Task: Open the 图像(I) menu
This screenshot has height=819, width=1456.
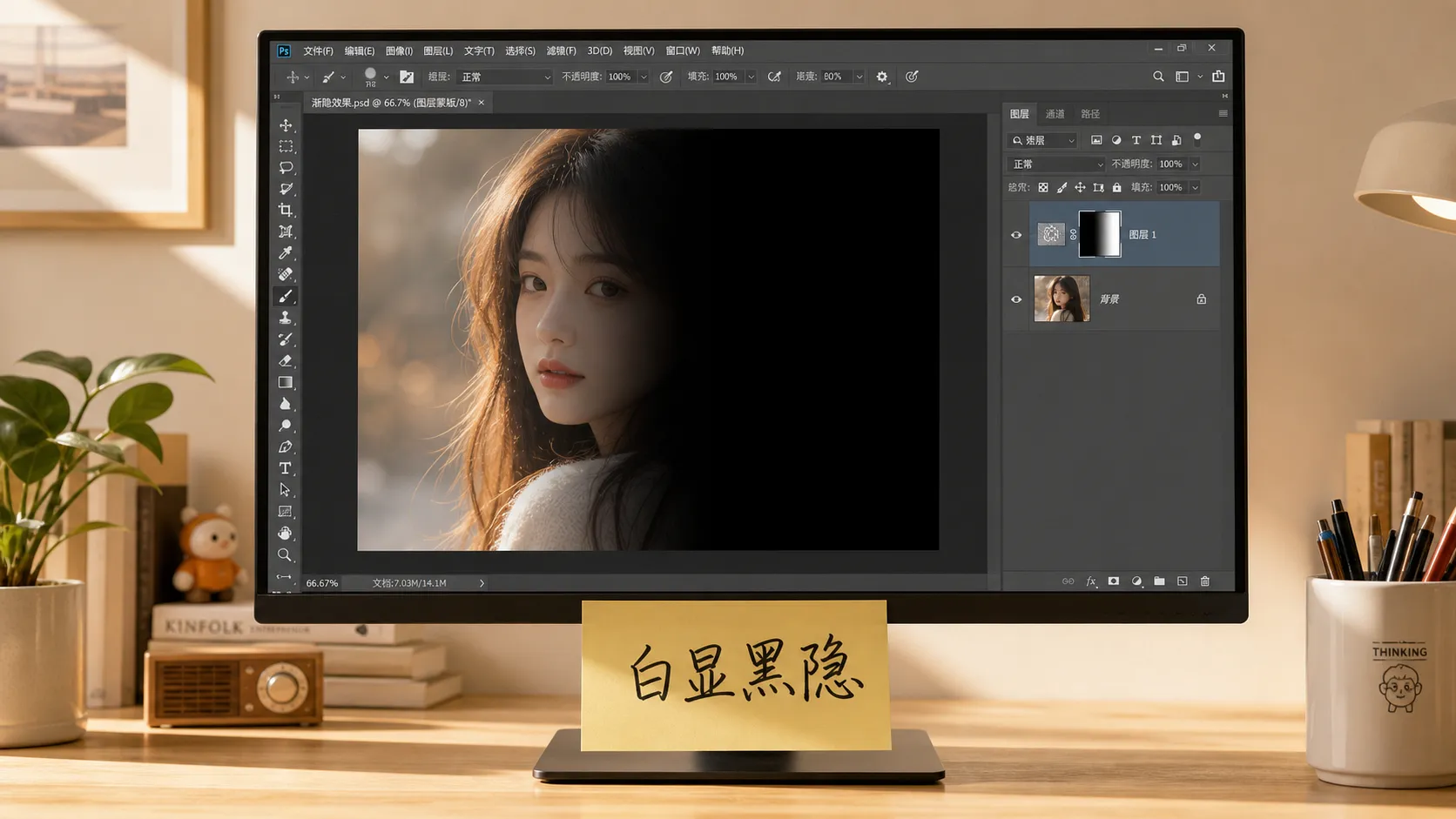Action: (399, 50)
